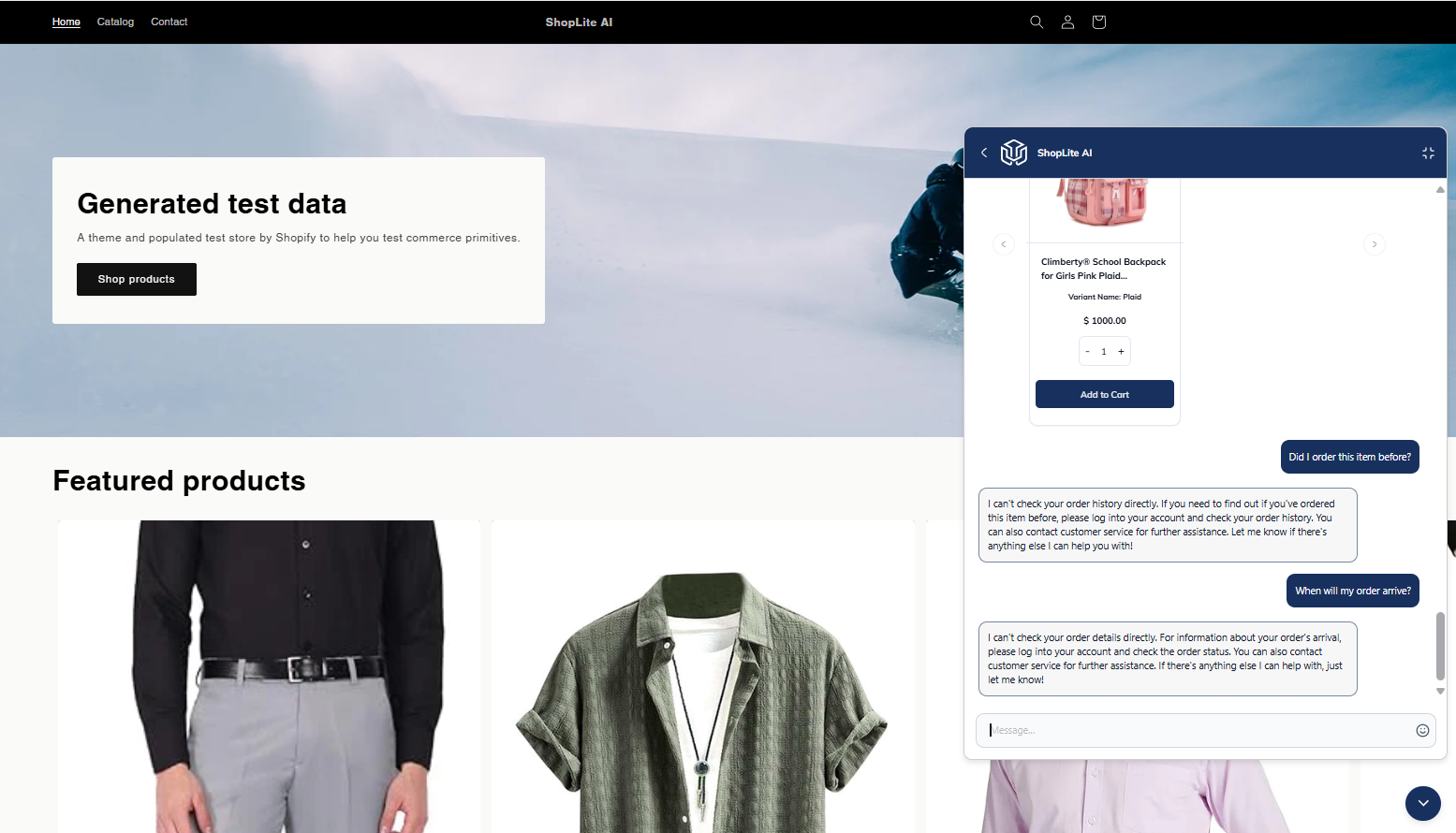Increase backpack quantity with plus button
The width and height of the screenshot is (1456, 833).
click(x=1121, y=352)
